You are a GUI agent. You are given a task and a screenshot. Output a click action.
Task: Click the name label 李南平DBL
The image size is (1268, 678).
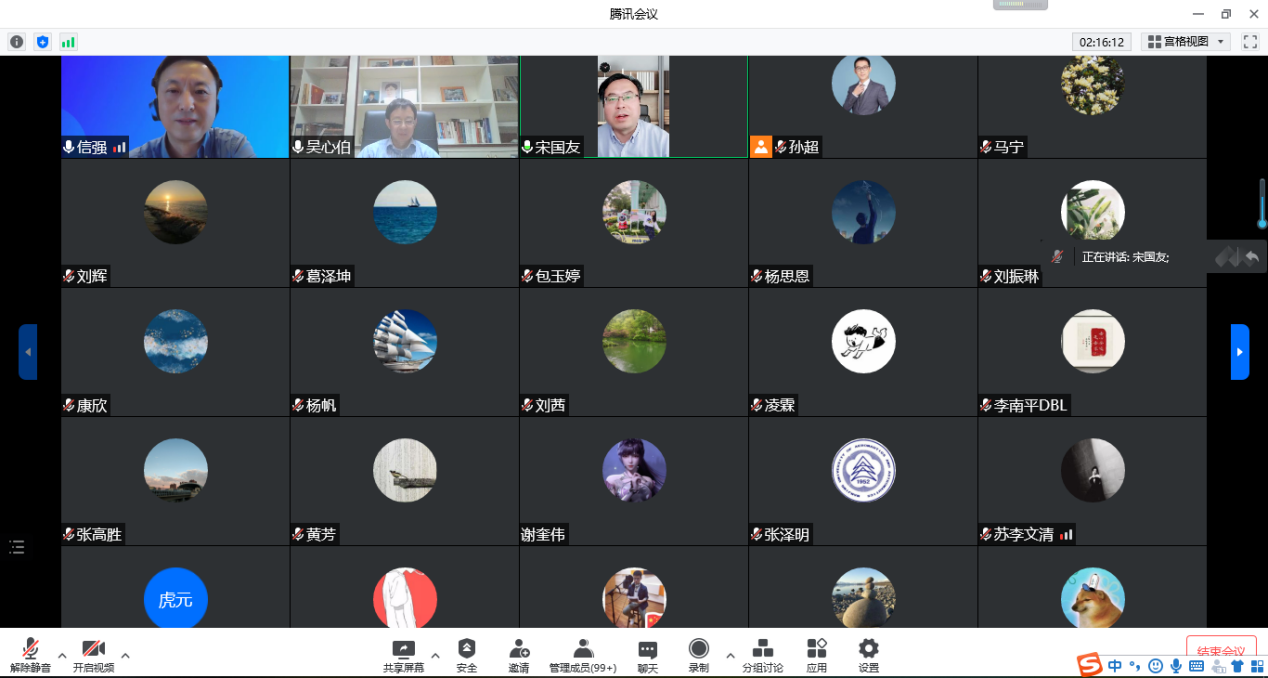pyautogui.click(x=1030, y=405)
